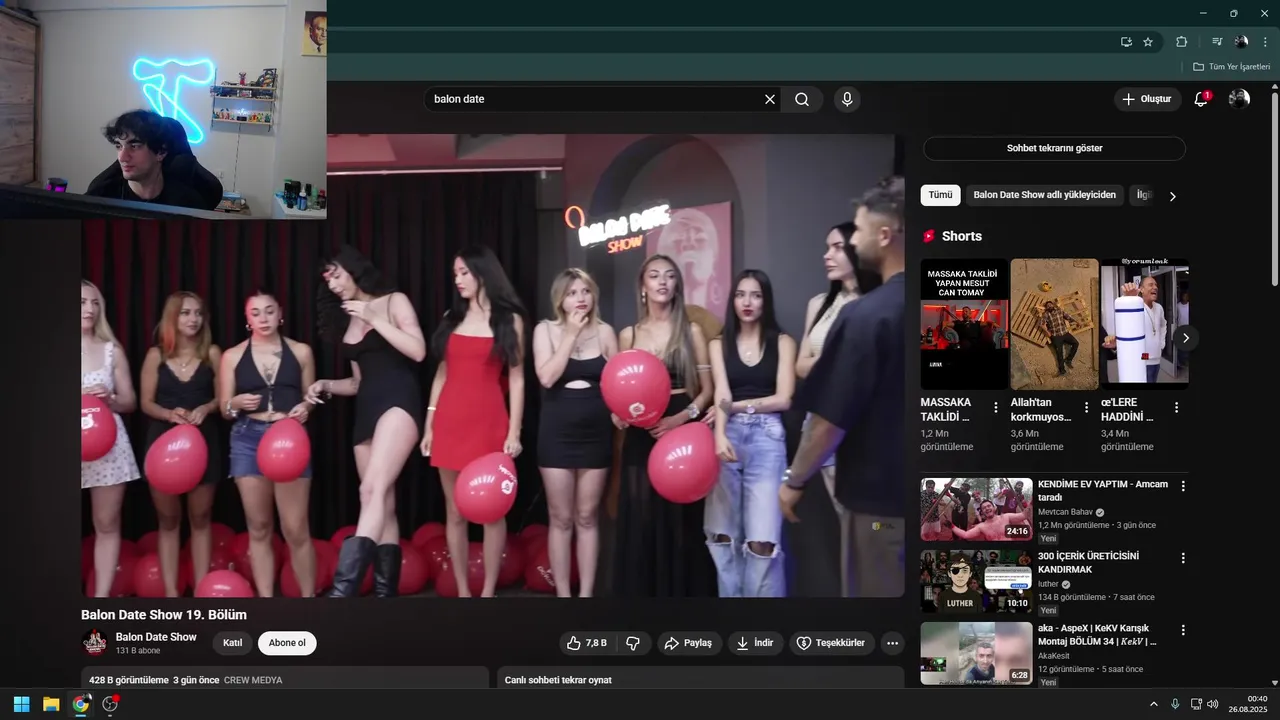
Task: Show hidden system tray icons
Action: pyautogui.click(x=1153, y=704)
